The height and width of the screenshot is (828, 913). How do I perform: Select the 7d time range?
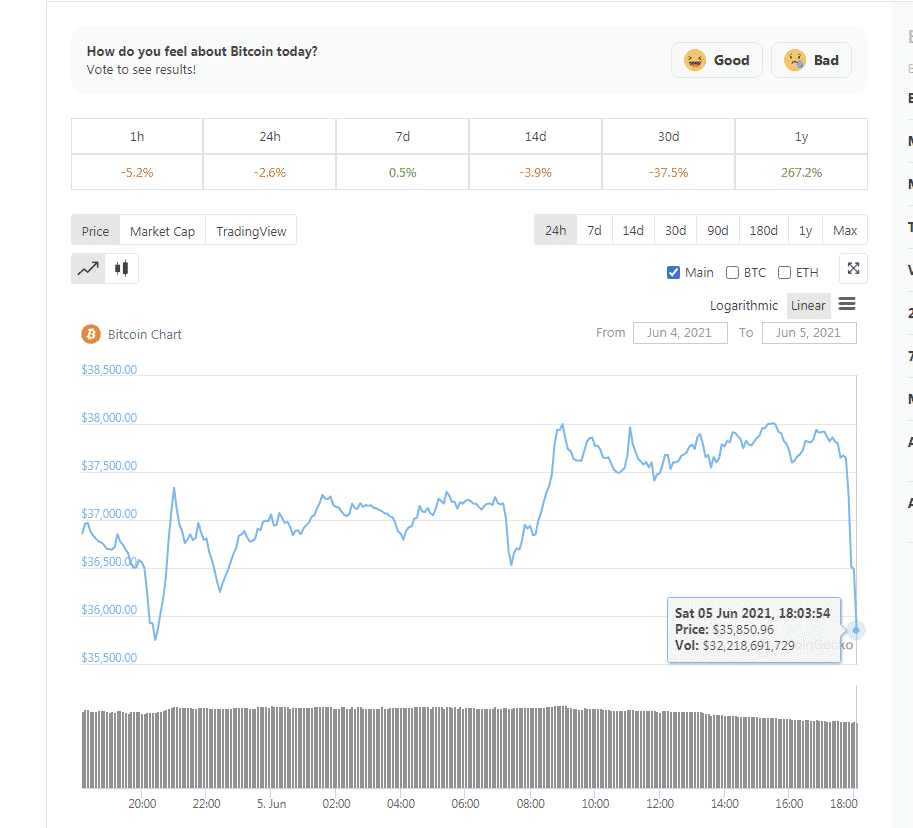tap(594, 230)
